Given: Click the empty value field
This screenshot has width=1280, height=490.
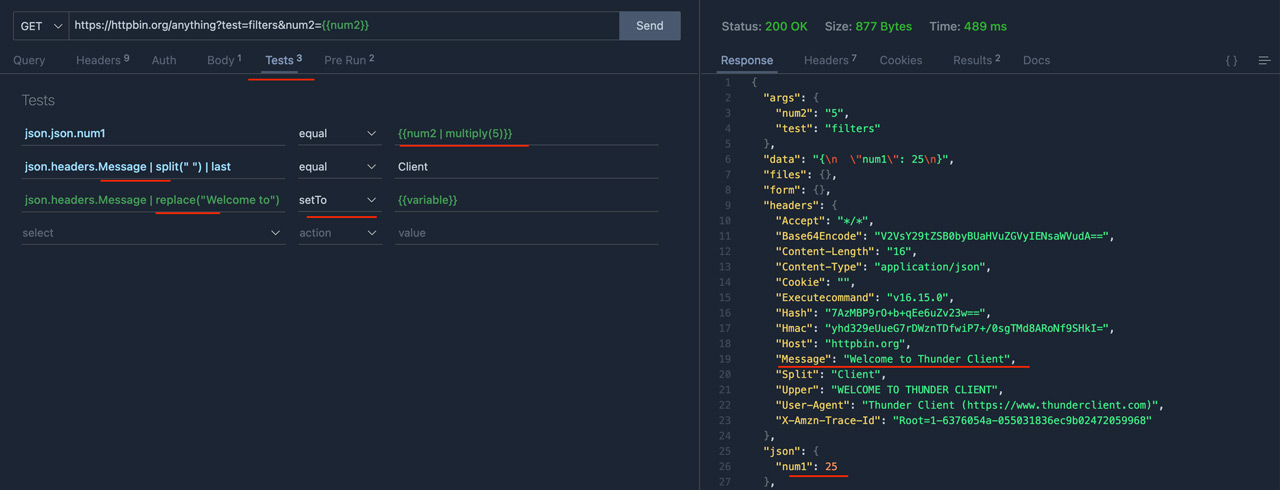Looking at the screenshot, I should point(526,232).
